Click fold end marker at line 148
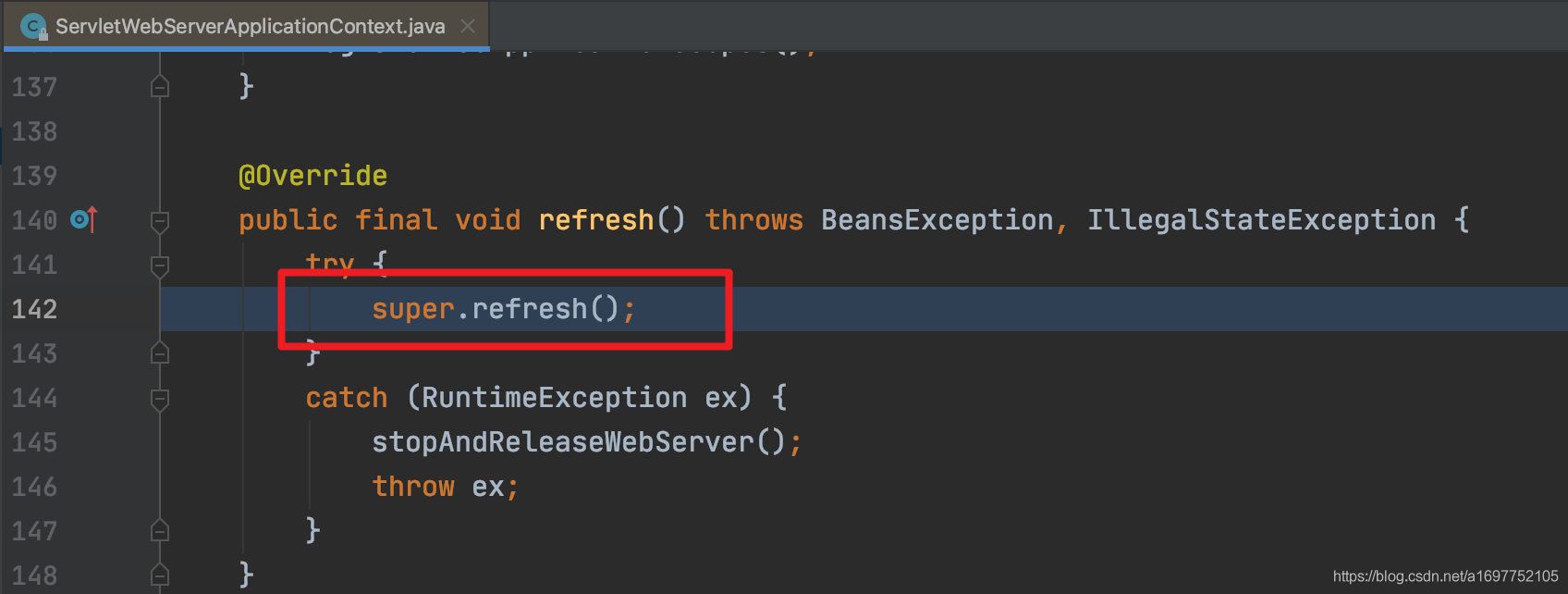 coord(160,575)
